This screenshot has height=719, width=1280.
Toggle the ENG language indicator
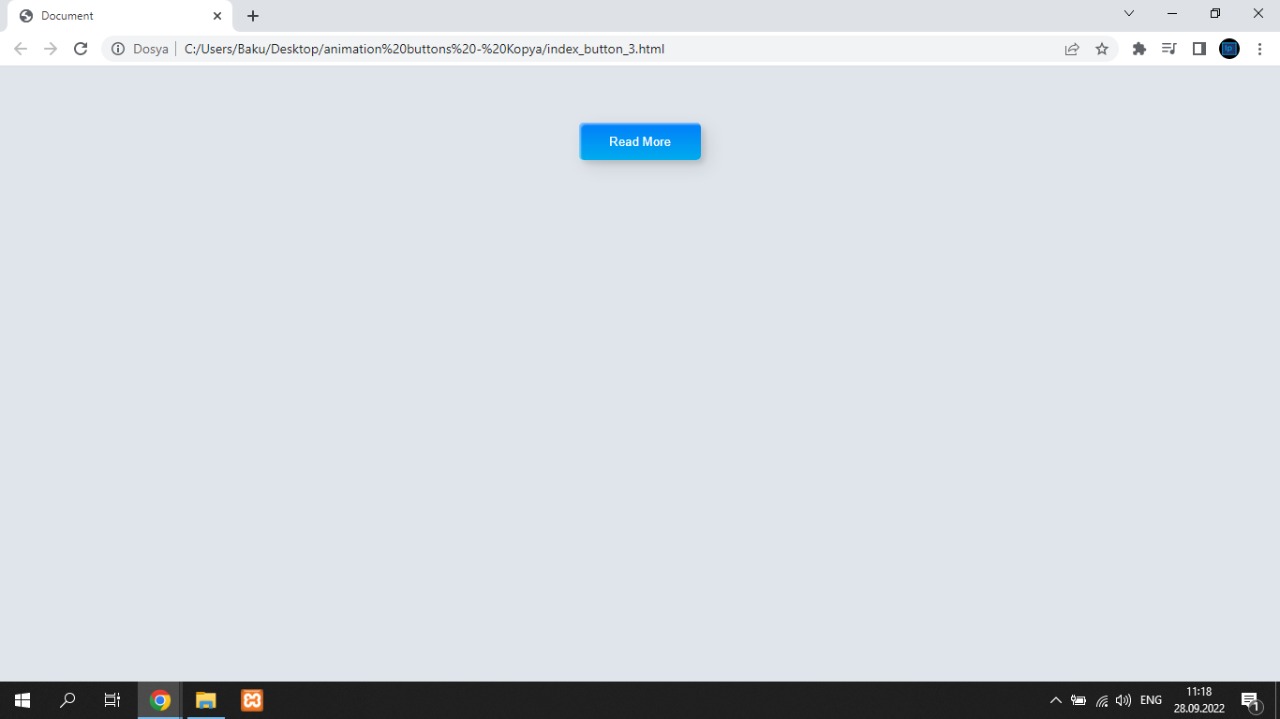tap(1150, 700)
